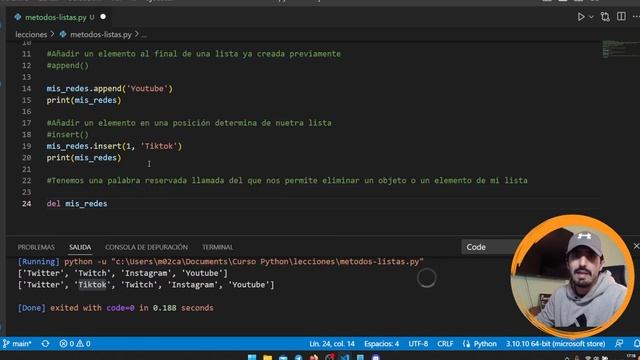Viewport: 640px width, 360px height.
Task: Click the main* git branch indicator
Action: (17, 344)
